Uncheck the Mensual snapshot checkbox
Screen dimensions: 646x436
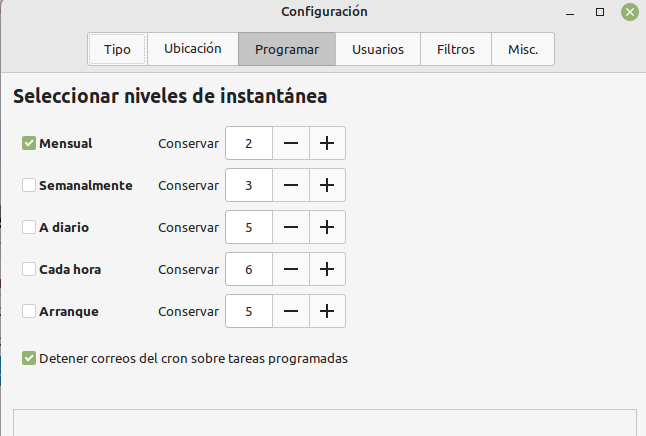tap(29, 143)
